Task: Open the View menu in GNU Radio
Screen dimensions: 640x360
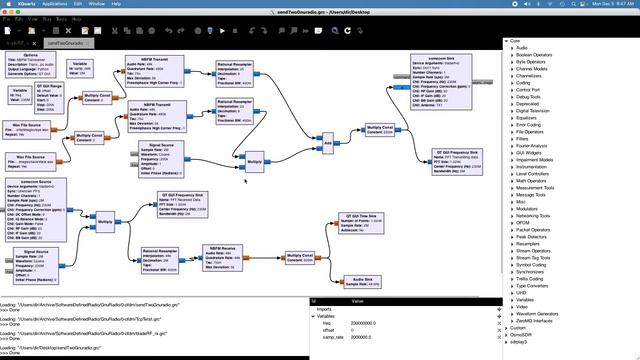Action: point(33,19)
